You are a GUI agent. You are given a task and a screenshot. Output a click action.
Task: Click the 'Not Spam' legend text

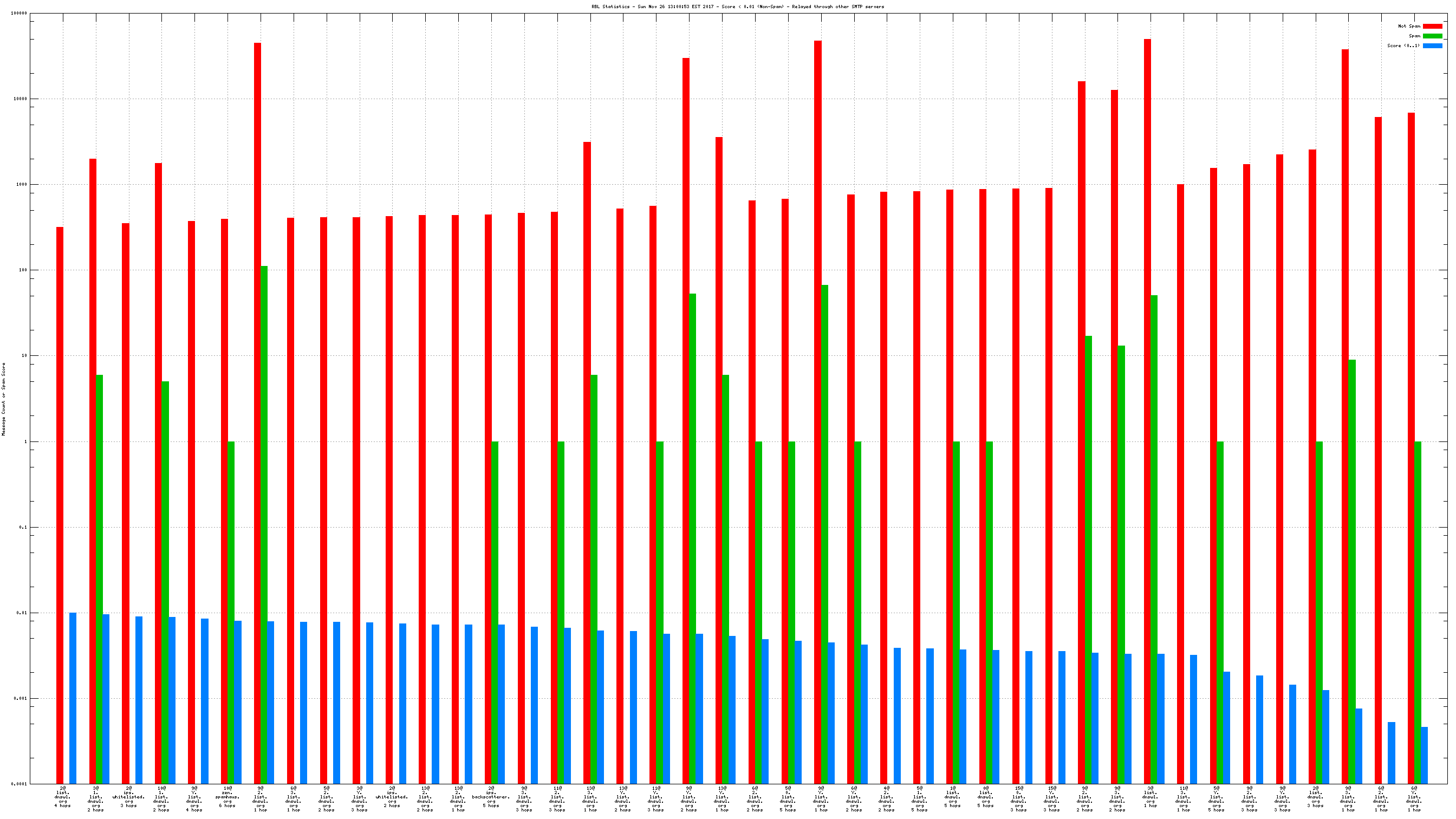[x=1408, y=26]
